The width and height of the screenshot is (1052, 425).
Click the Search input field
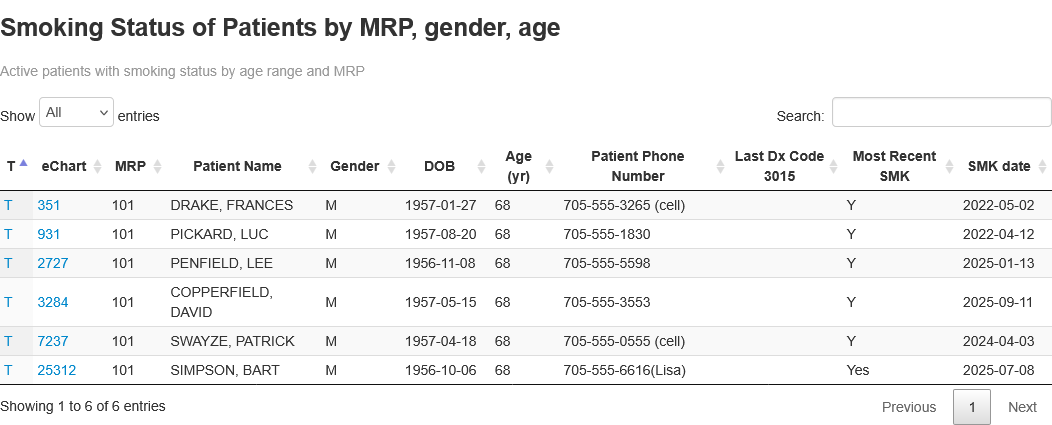tap(941, 113)
